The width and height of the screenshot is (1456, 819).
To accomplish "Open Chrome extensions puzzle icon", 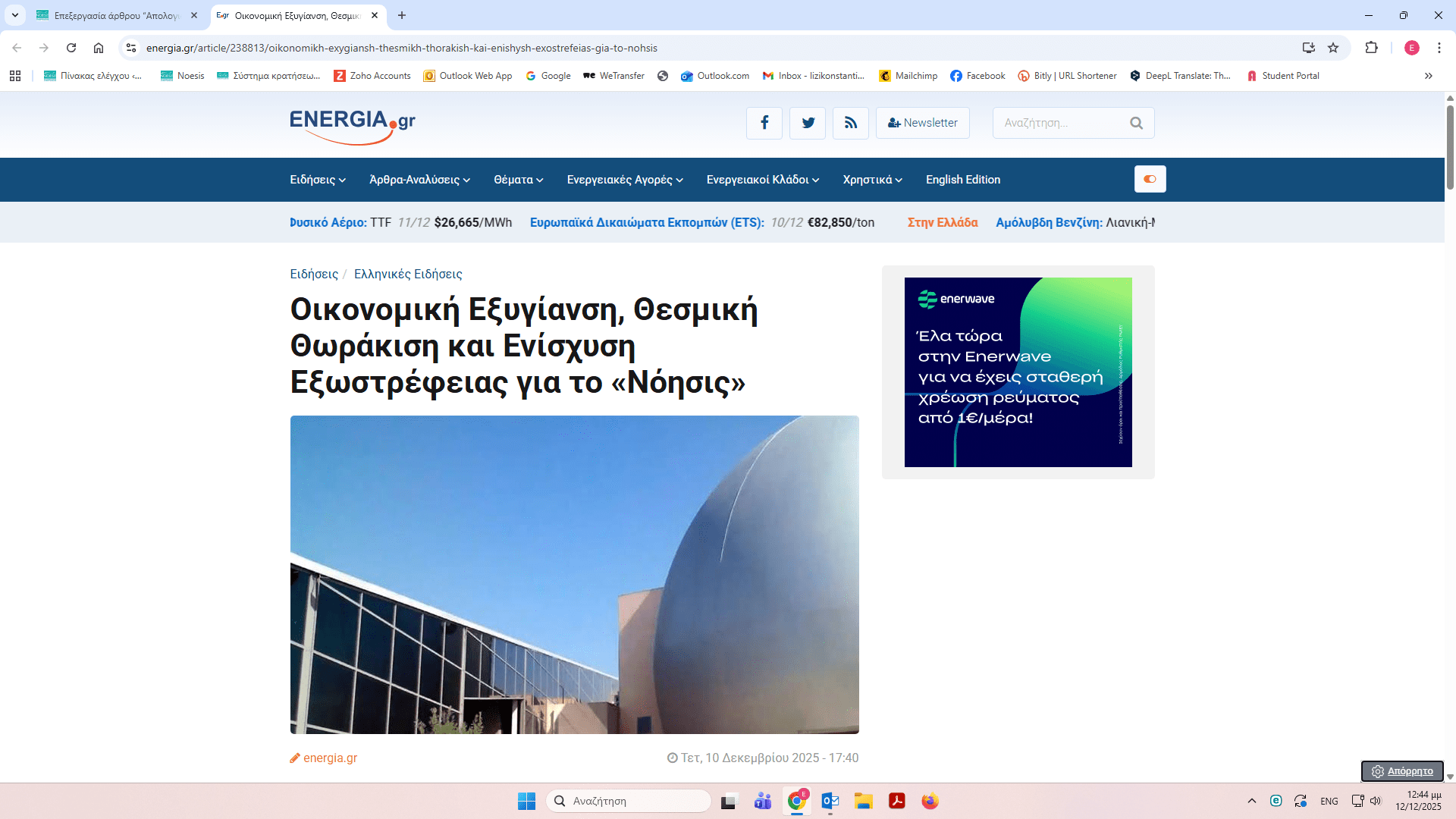I will (x=1371, y=48).
